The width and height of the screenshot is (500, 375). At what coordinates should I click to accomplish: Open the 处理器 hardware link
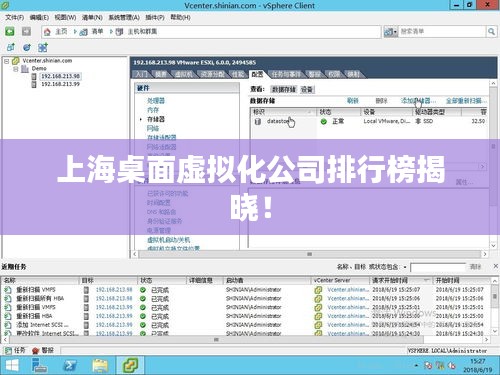click(x=156, y=101)
